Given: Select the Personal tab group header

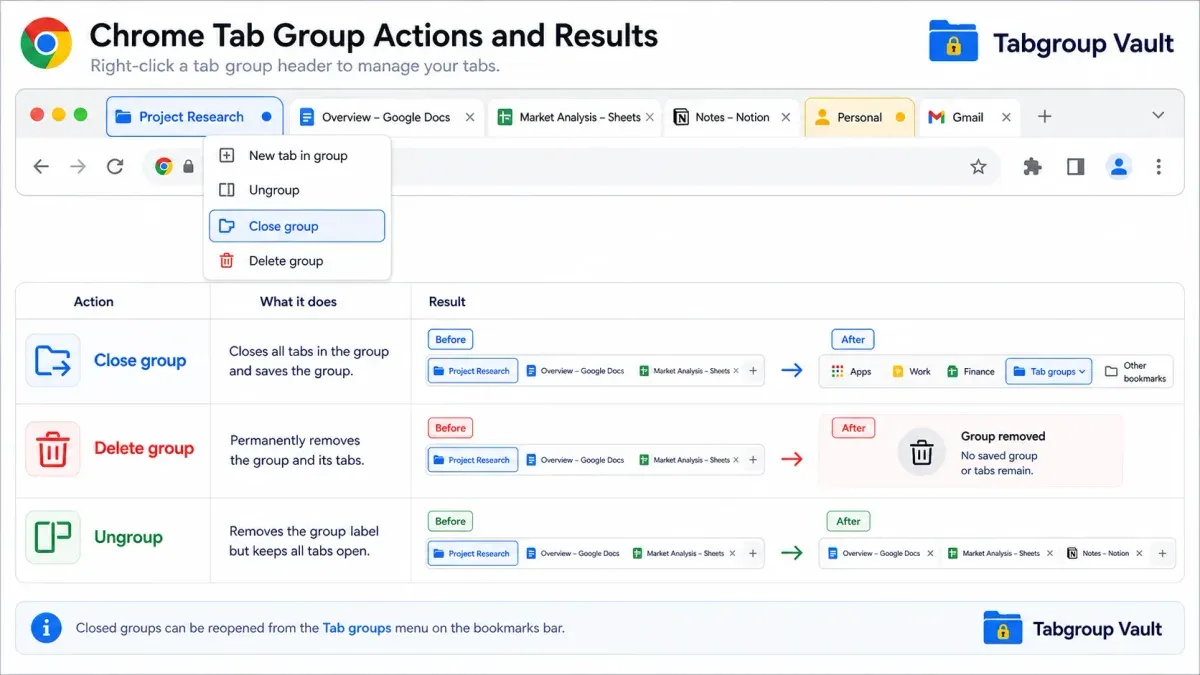Looking at the screenshot, I should [859, 117].
